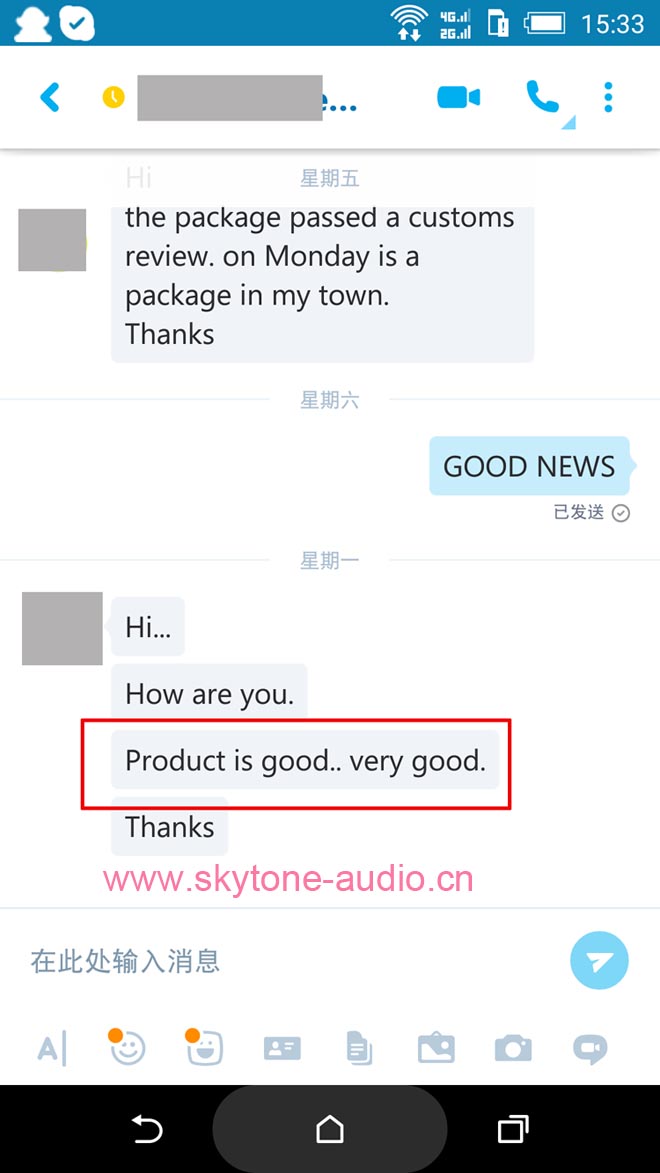Send the message with paper plane button

coord(599,961)
